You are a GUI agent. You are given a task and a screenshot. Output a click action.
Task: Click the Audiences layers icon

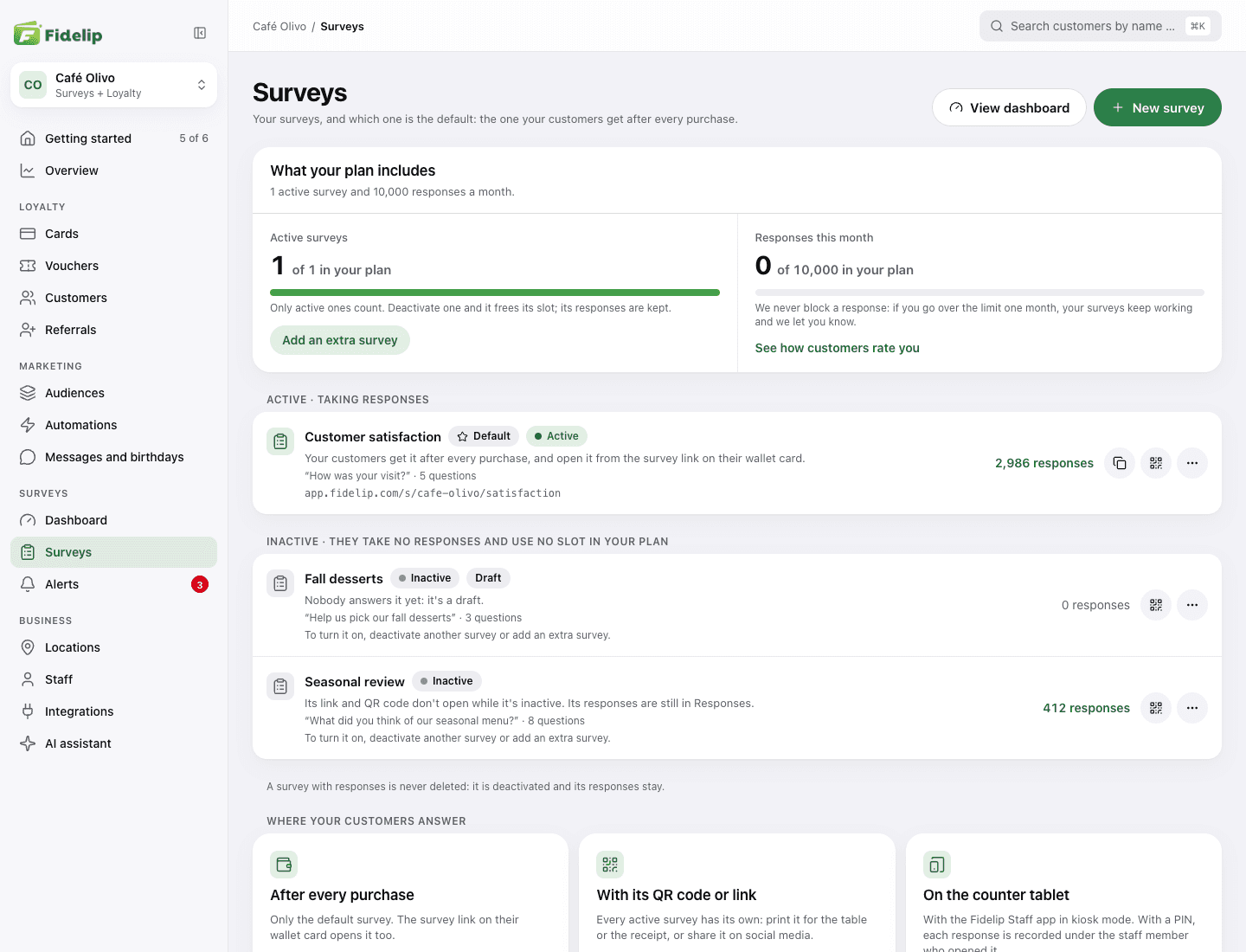[x=28, y=393]
